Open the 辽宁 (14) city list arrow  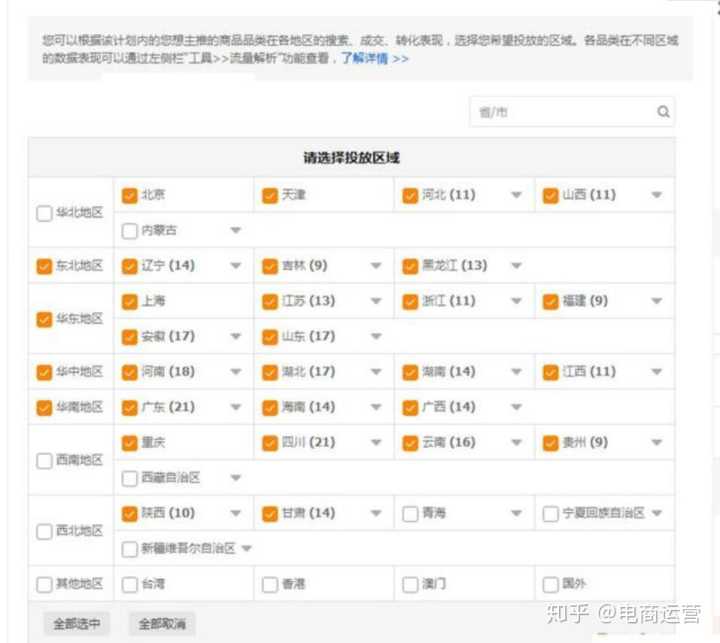pos(236,266)
